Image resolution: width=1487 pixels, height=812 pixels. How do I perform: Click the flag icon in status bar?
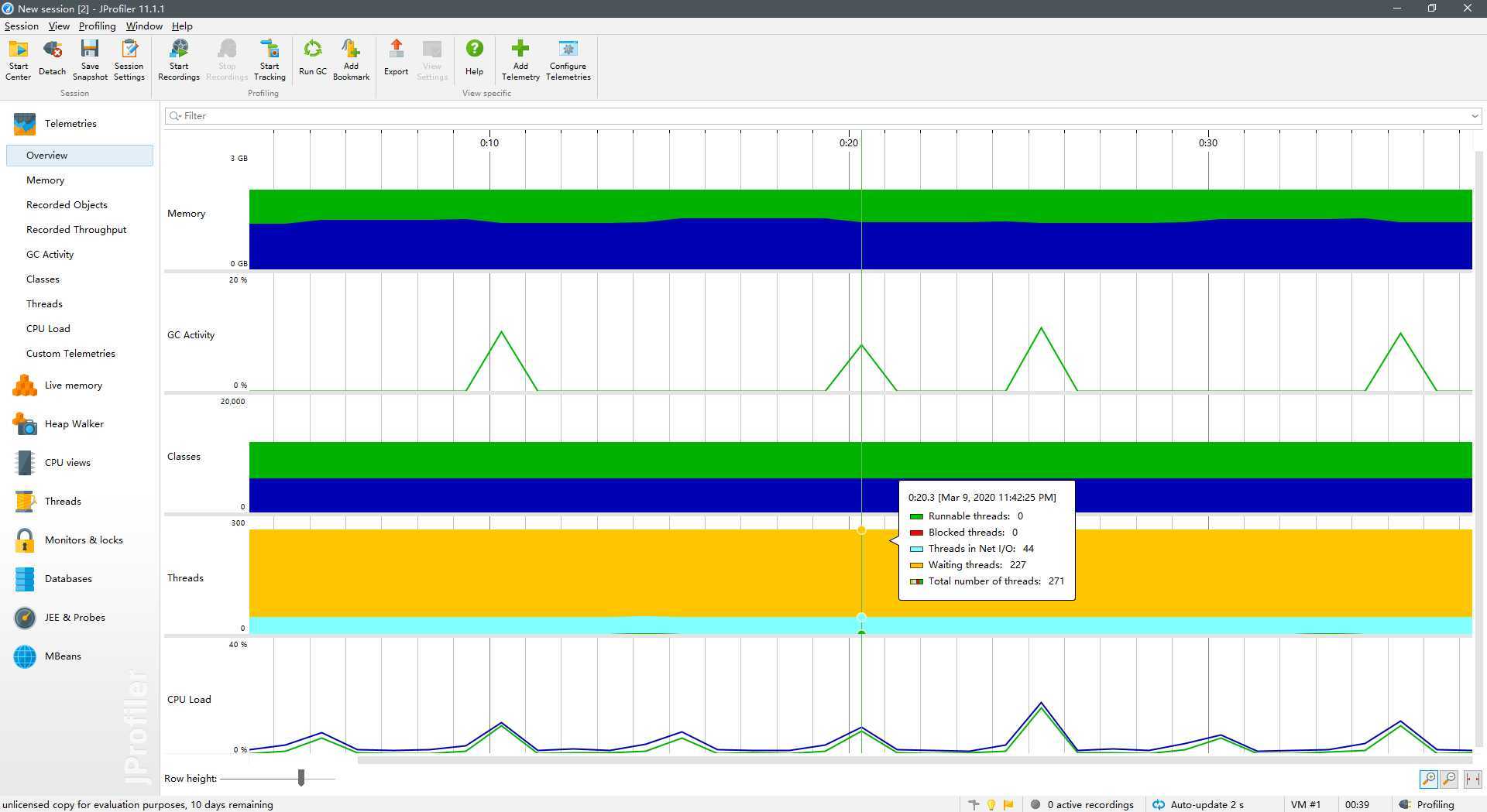(x=1008, y=804)
